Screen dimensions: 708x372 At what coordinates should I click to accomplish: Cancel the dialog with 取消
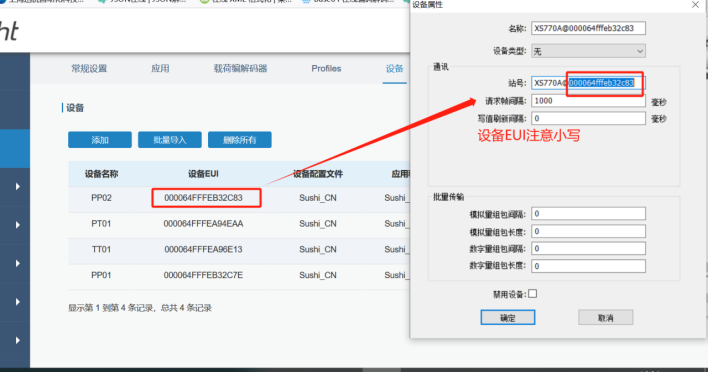606,317
